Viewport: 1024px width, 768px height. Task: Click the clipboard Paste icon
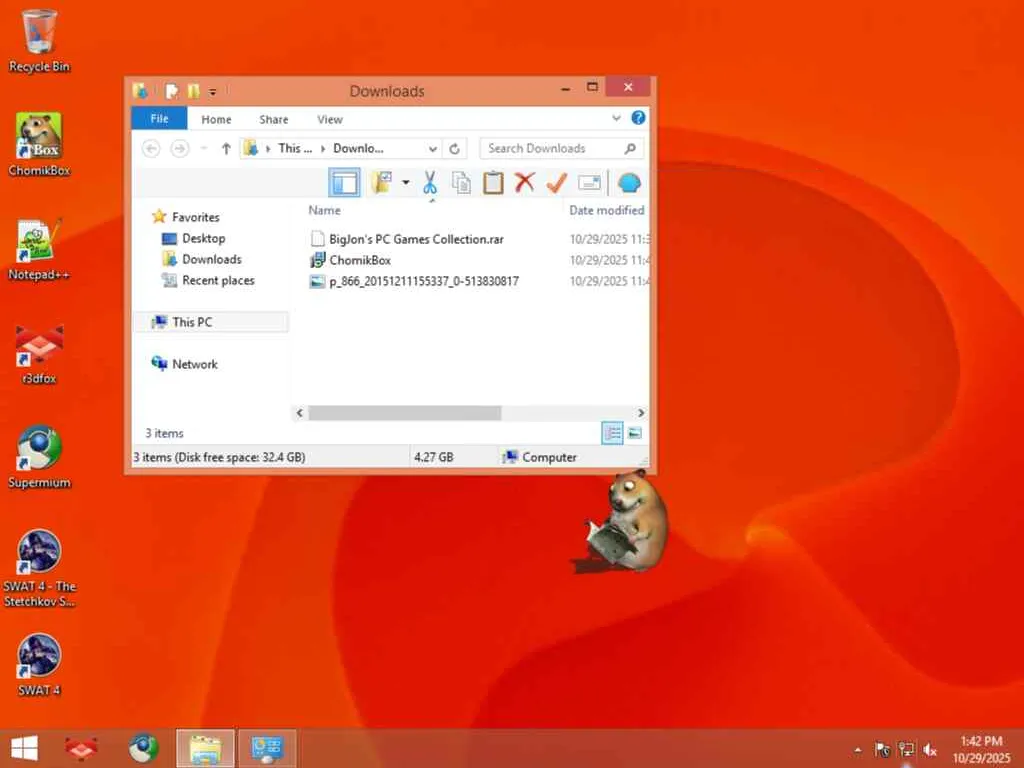coord(493,183)
